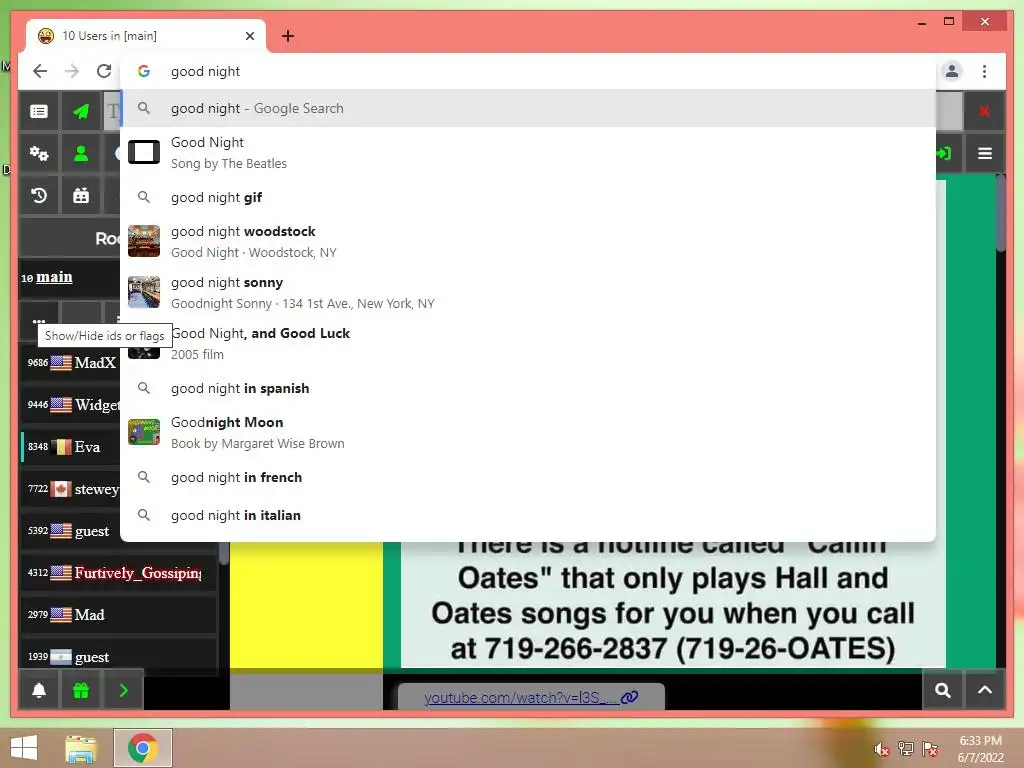The image size is (1024, 768).
Task: Close the '10 Users in [main]' tab
Action: point(249,36)
